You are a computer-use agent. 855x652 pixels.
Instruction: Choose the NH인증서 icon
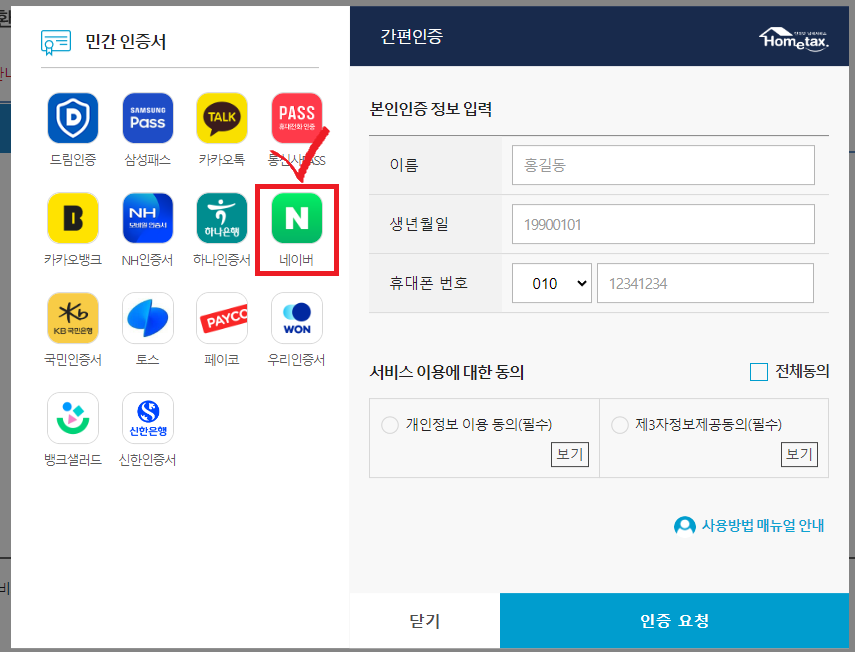click(x=147, y=218)
